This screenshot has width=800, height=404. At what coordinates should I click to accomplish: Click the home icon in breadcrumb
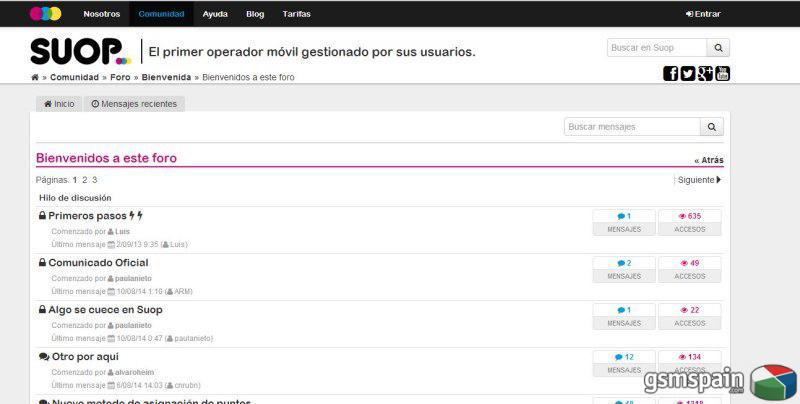coord(35,77)
